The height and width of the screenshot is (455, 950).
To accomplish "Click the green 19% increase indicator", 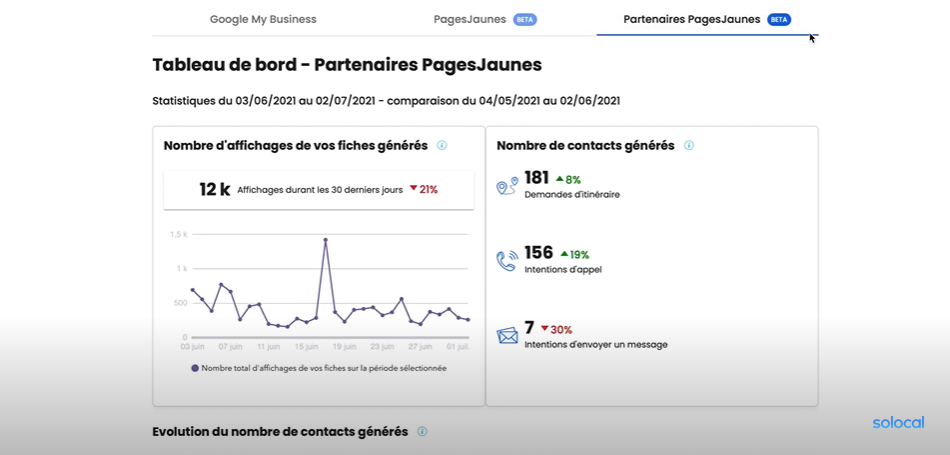I will pyautogui.click(x=574, y=254).
